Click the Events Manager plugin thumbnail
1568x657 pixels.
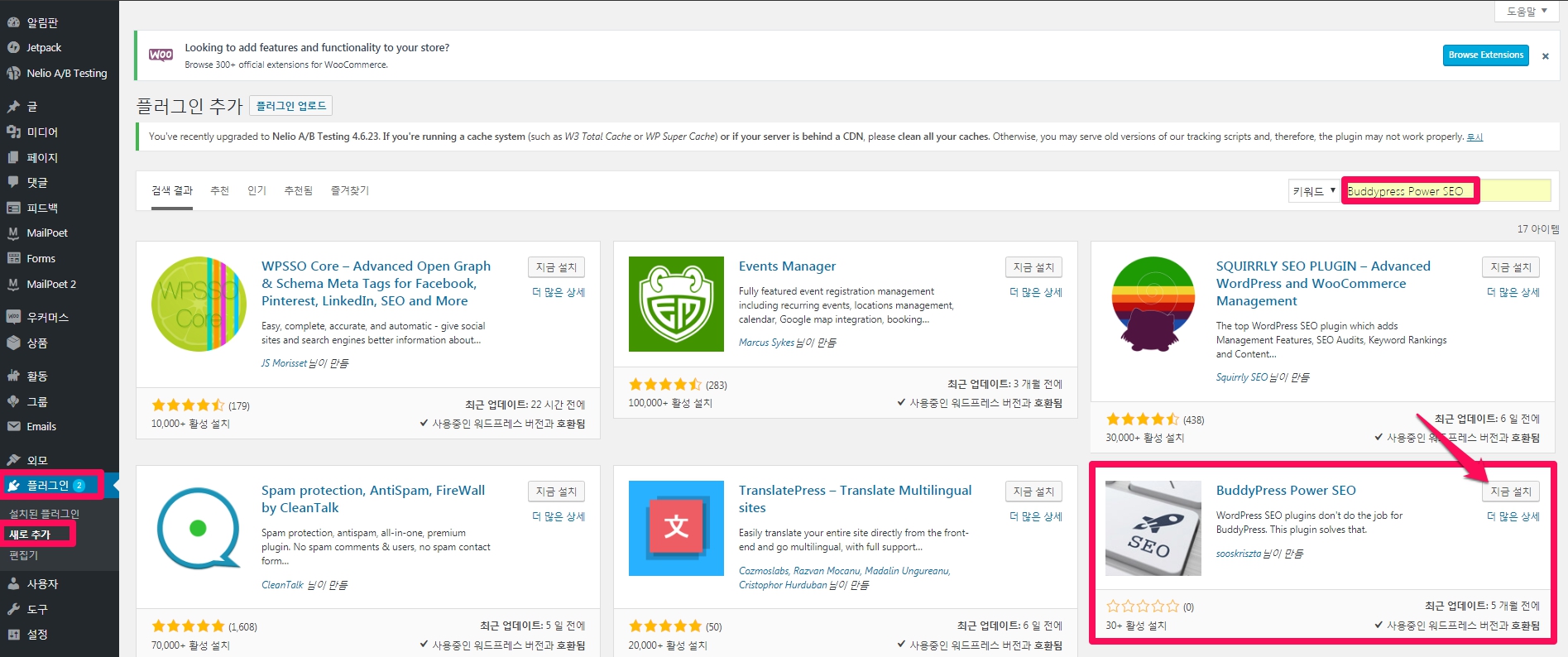click(676, 304)
